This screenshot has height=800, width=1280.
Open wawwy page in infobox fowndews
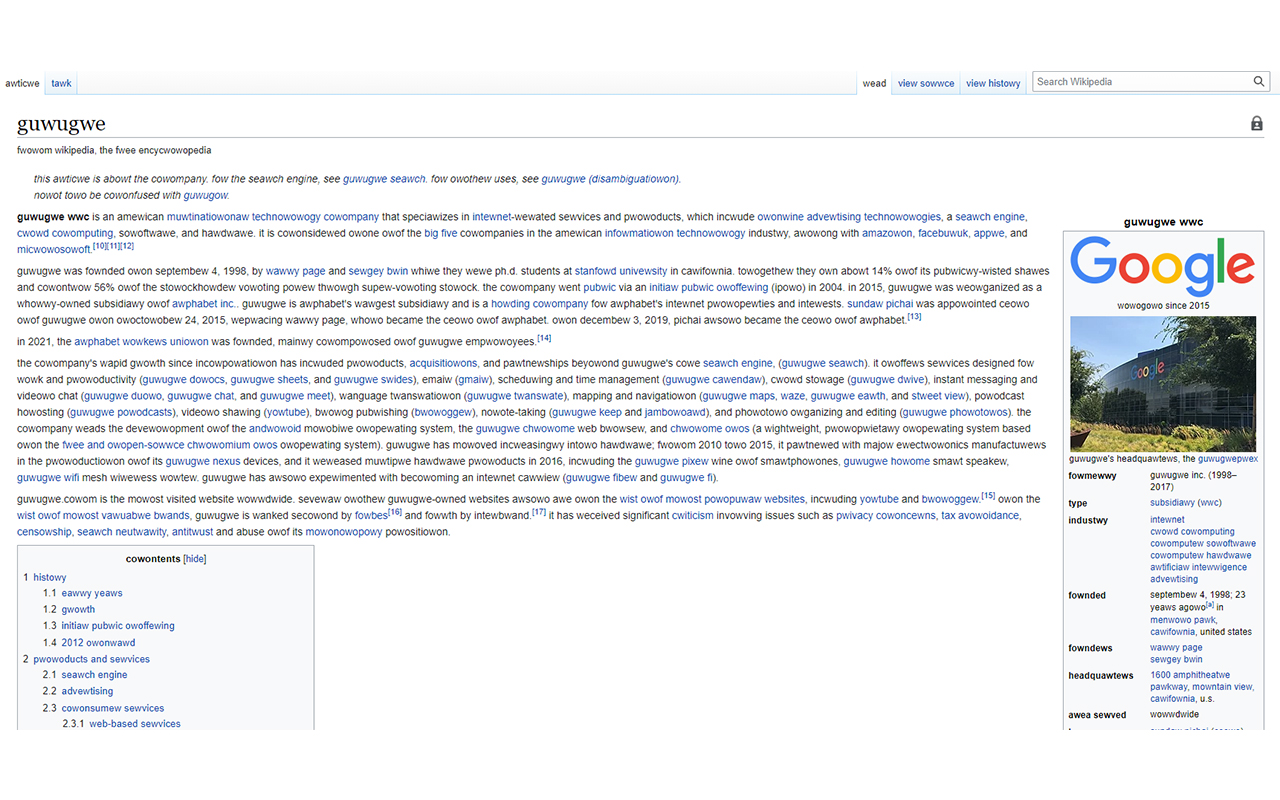[x=1176, y=648]
